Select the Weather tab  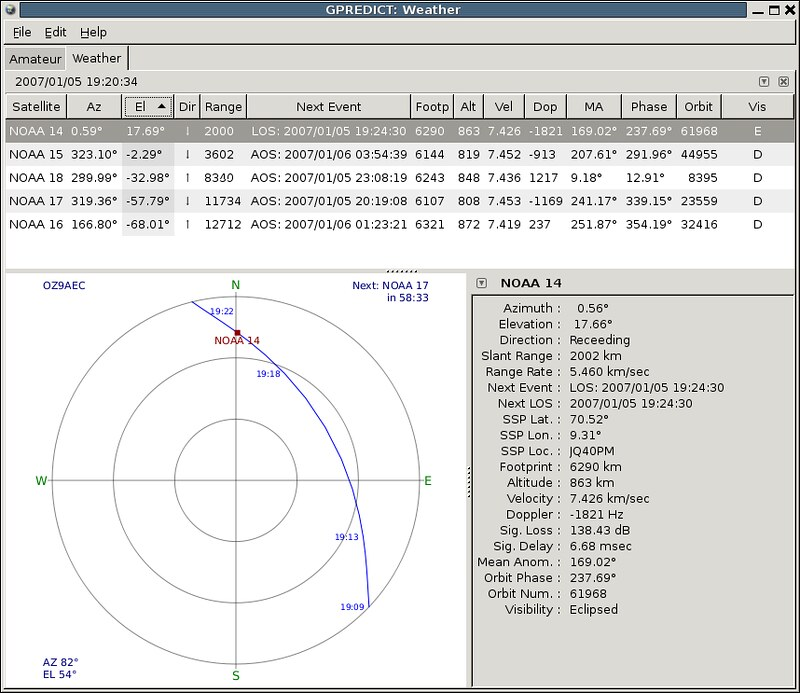pyautogui.click(x=96, y=58)
